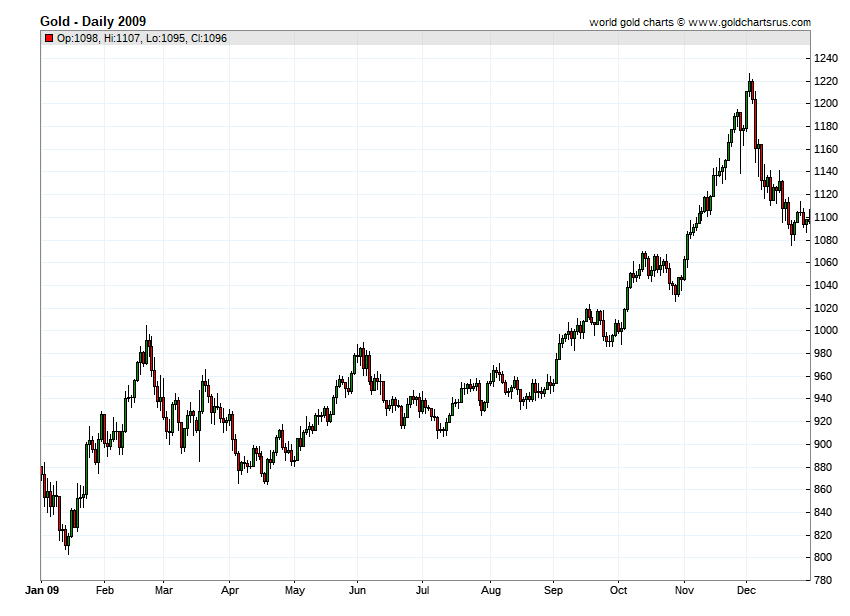This screenshot has height=616, width=850.
Task: Click the 1080 price axis label
Action: click(x=826, y=240)
